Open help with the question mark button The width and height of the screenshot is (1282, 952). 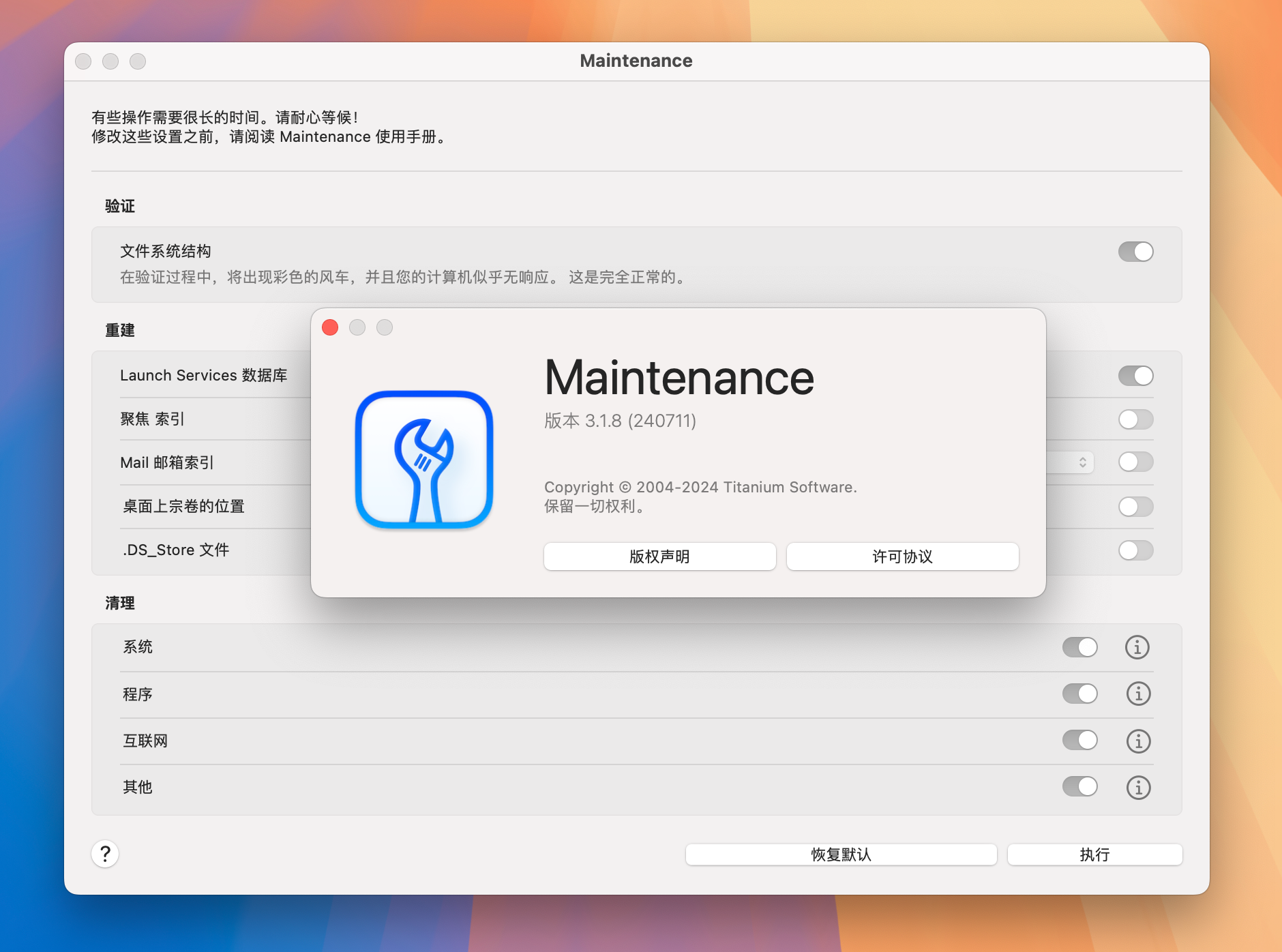click(105, 854)
